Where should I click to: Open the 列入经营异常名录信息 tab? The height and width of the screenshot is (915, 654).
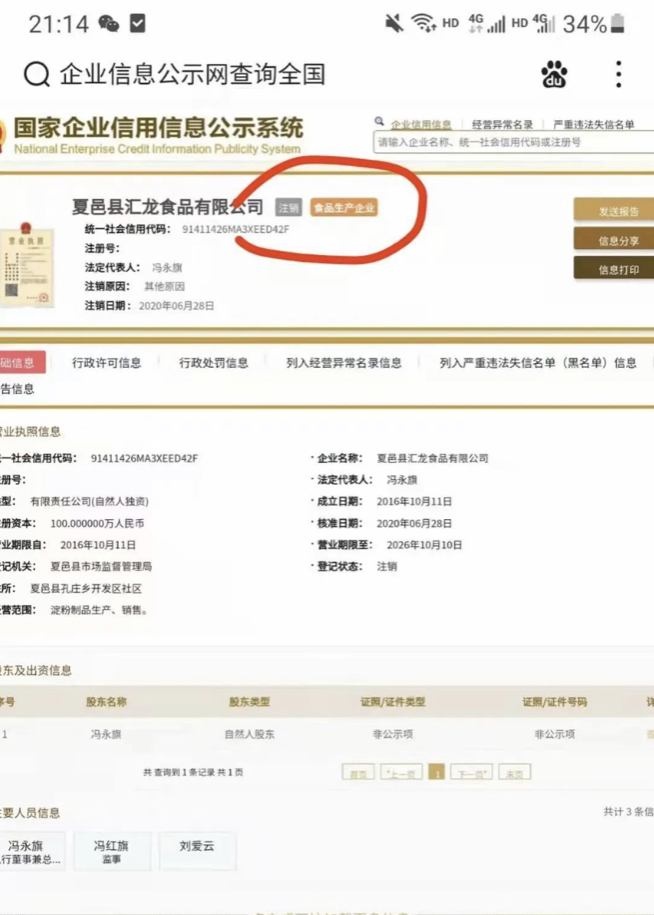[343, 363]
